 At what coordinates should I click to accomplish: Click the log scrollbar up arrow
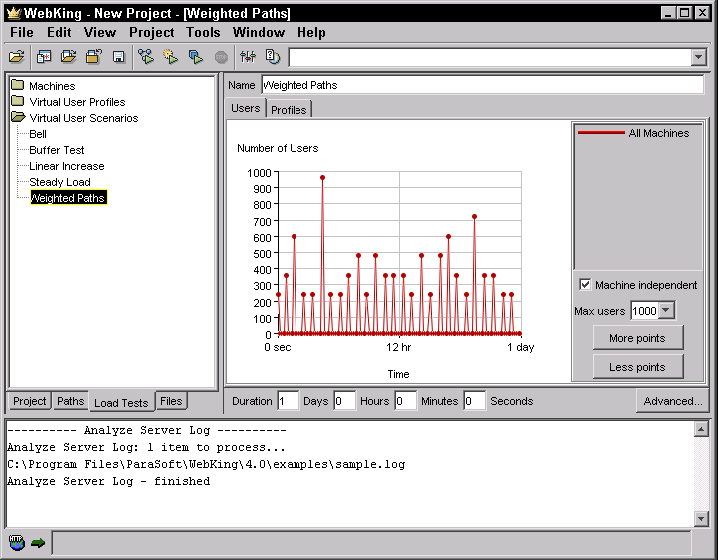coord(701,429)
